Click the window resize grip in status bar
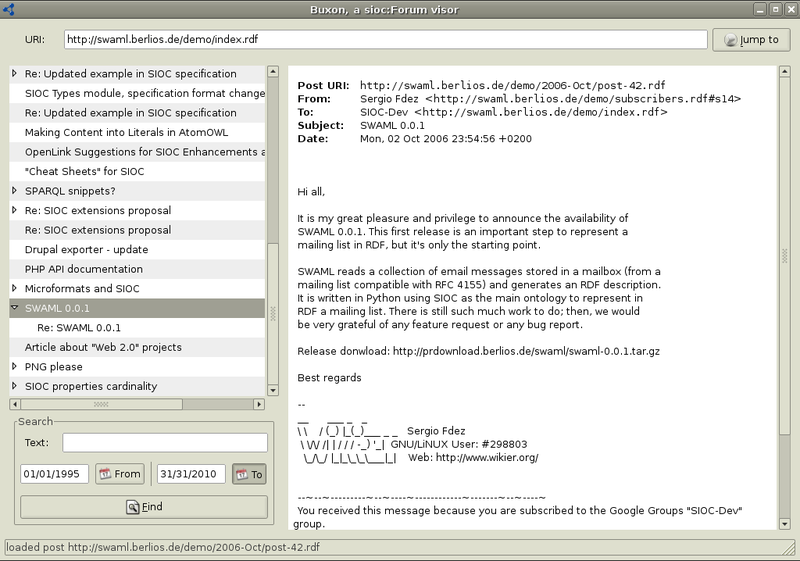The image size is (800, 561). click(x=789, y=549)
